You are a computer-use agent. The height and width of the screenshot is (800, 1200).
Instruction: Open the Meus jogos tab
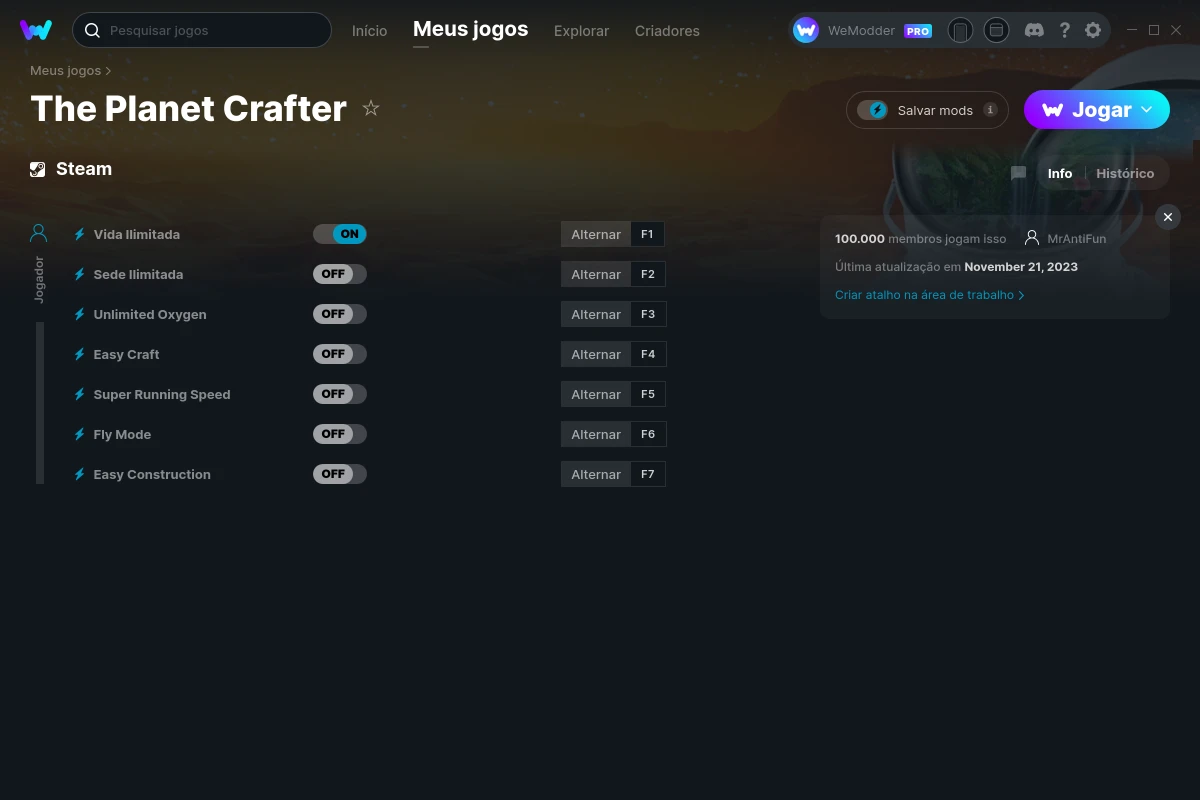pyautogui.click(x=471, y=29)
